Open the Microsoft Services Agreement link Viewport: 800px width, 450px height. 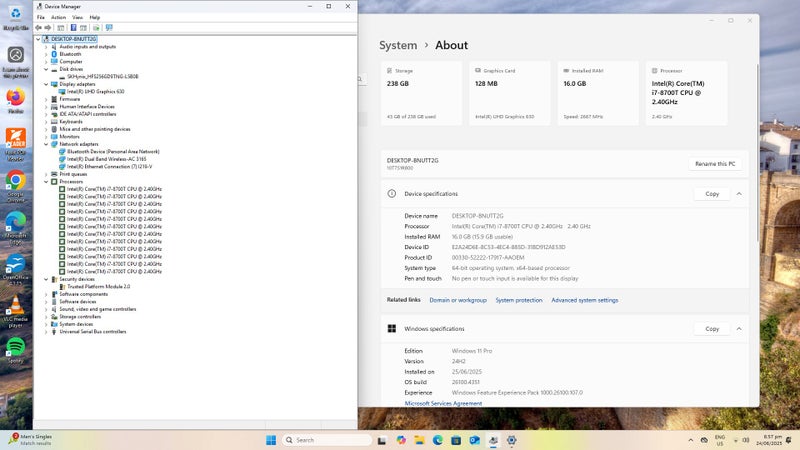(443, 403)
